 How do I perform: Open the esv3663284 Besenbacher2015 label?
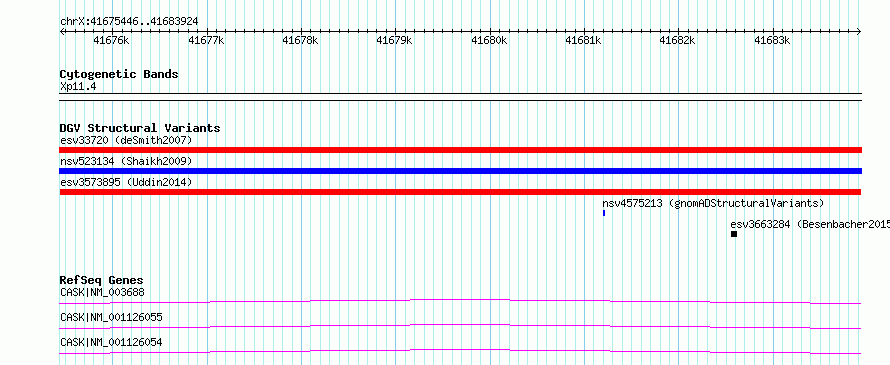click(x=810, y=224)
